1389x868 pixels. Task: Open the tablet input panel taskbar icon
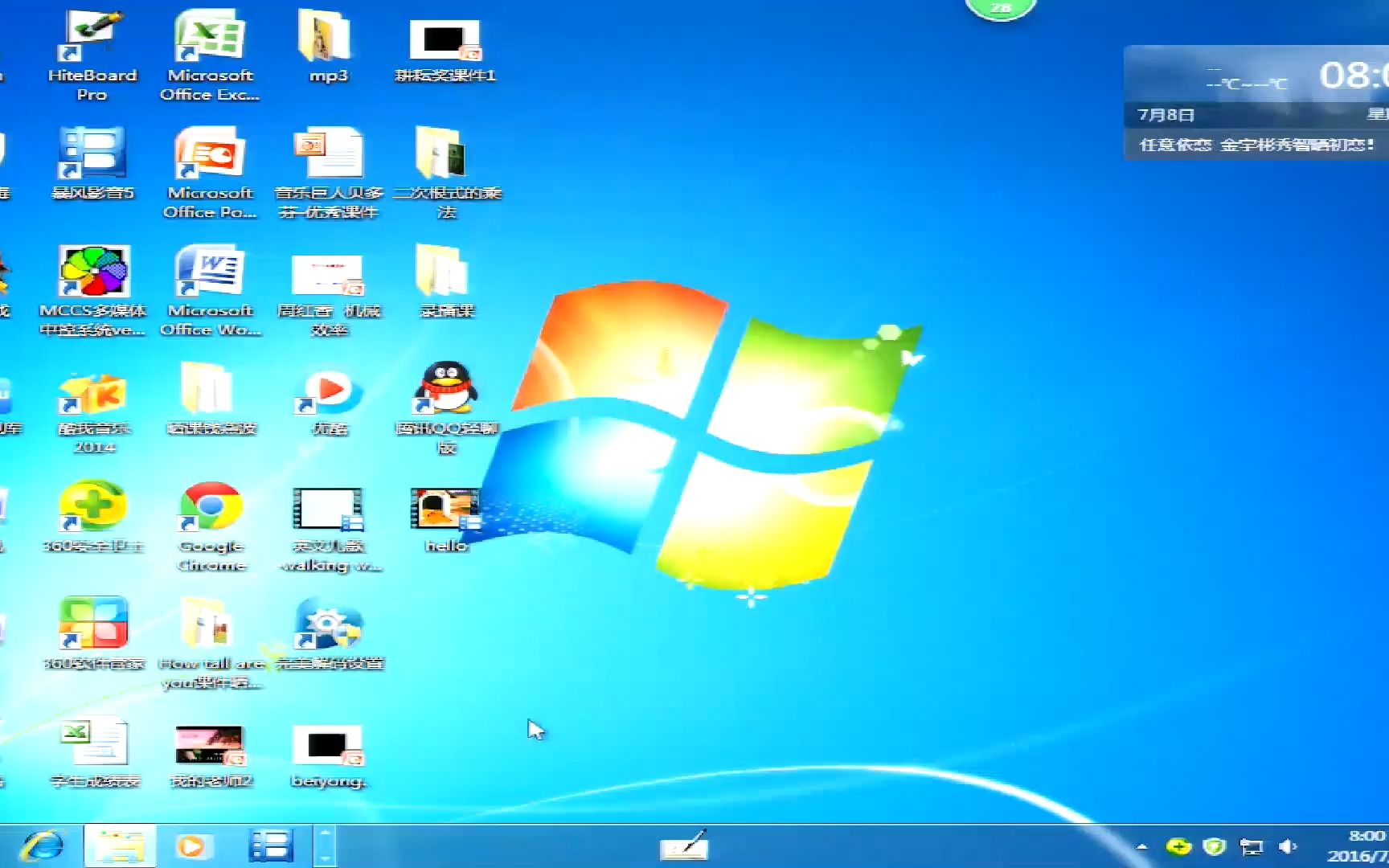[x=684, y=845]
